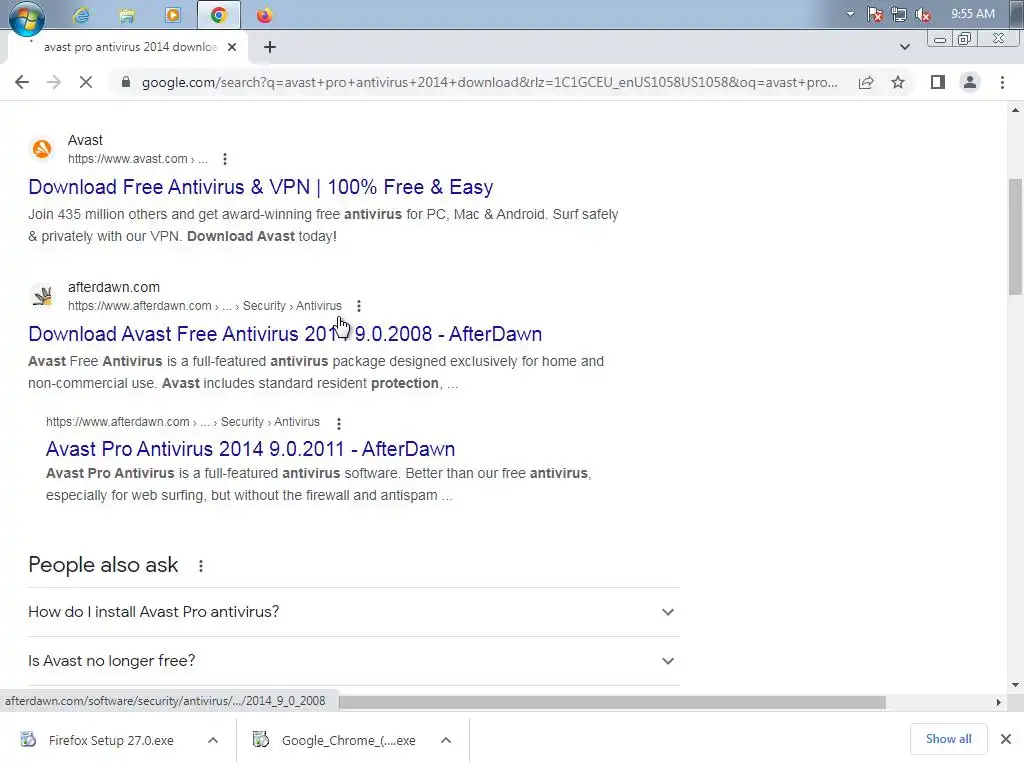Click the 9:55 AM clock

pos(972,14)
